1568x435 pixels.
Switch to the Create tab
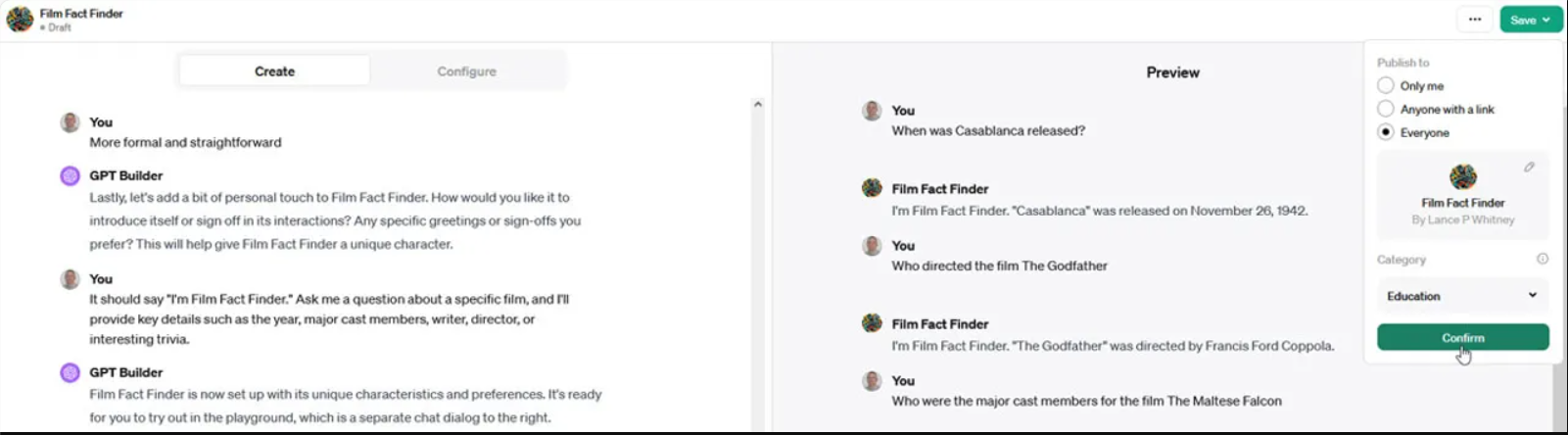274,72
